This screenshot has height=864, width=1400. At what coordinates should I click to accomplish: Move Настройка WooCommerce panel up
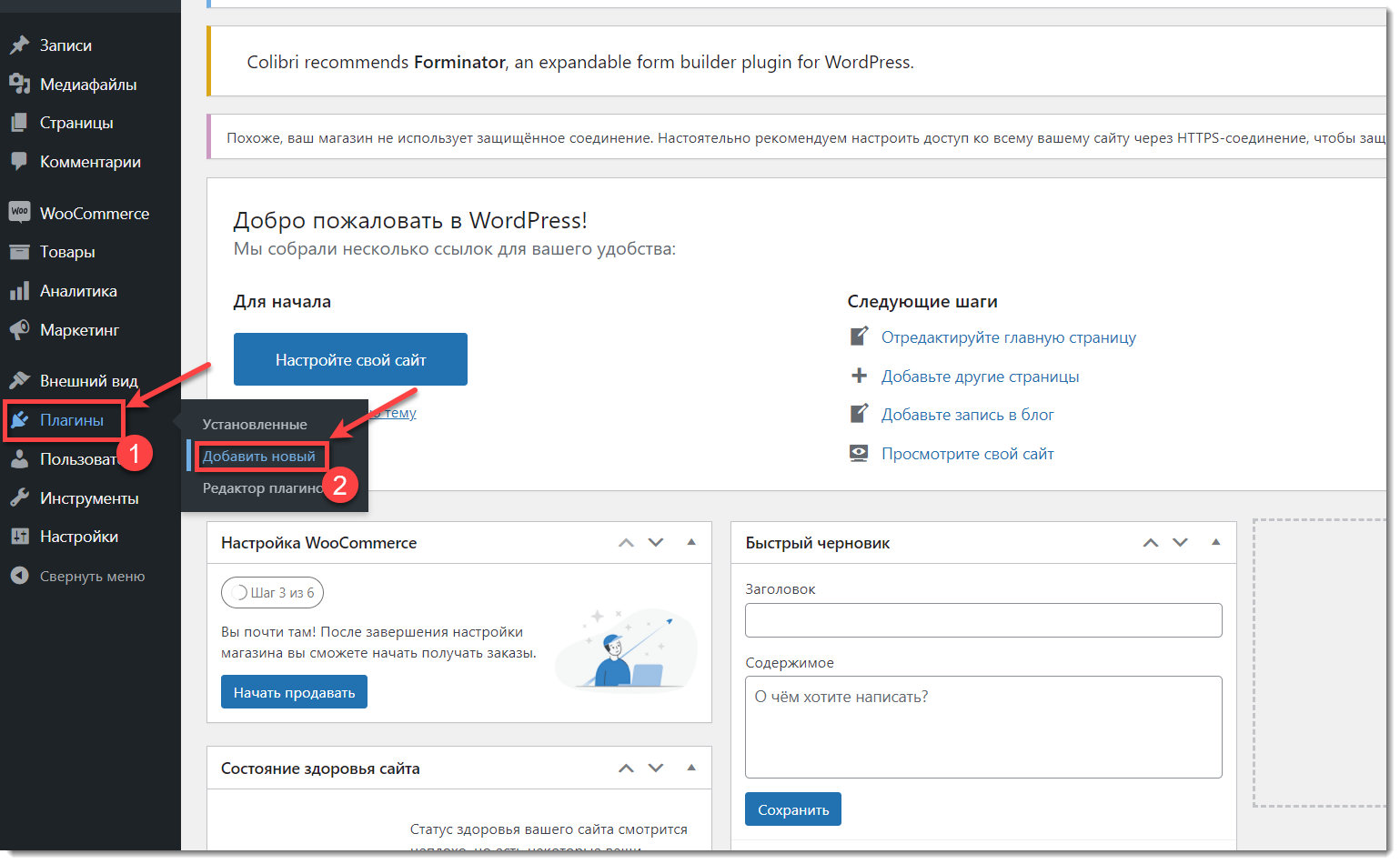point(626,542)
